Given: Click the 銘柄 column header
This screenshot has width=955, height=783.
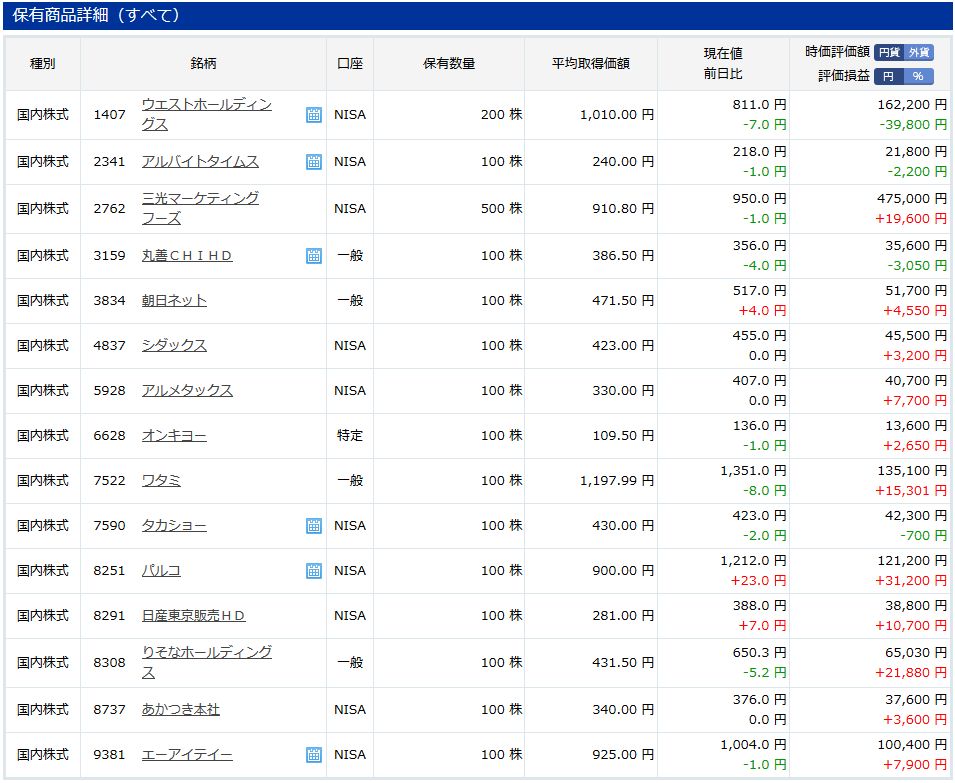Looking at the screenshot, I should tap(203, 63).
